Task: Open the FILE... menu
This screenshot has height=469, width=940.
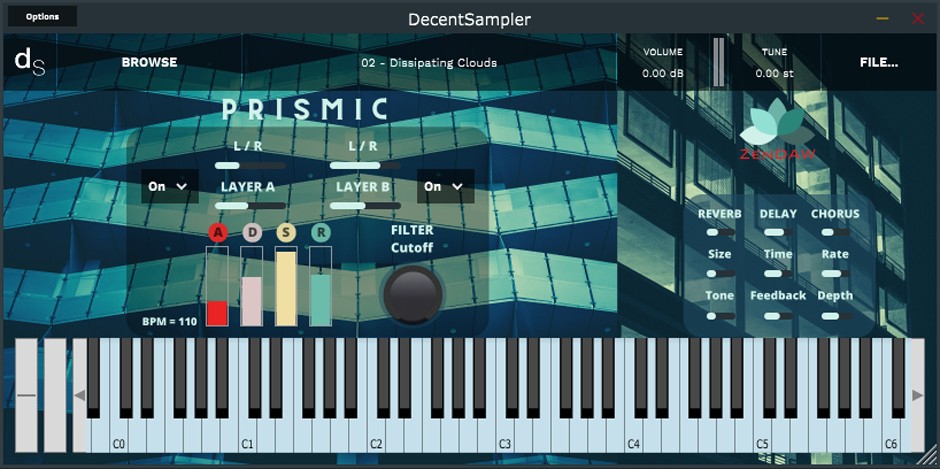Action: (x=879, y=62)
